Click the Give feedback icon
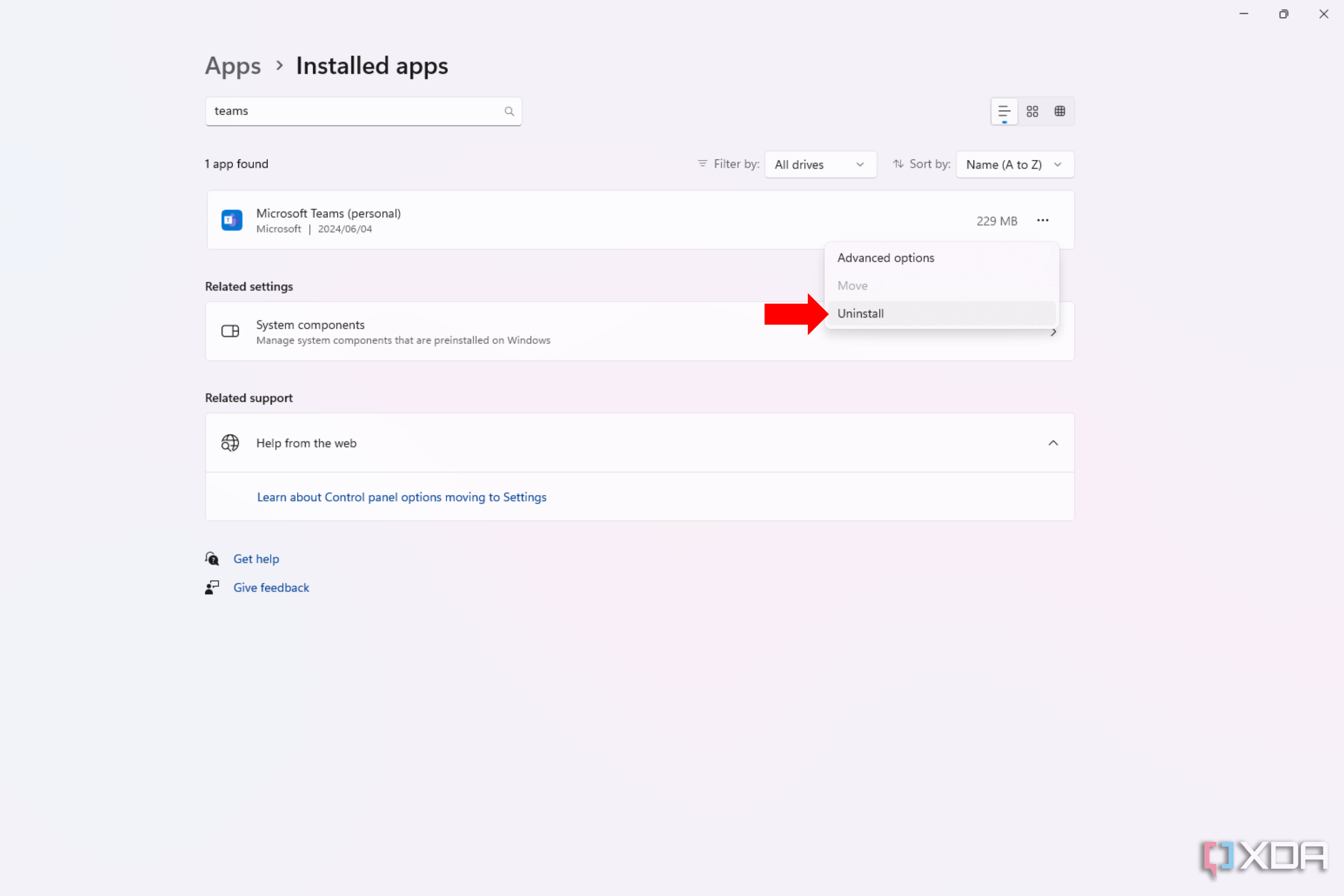This screenshot has width=1344, height=896. tap(211, 587)
